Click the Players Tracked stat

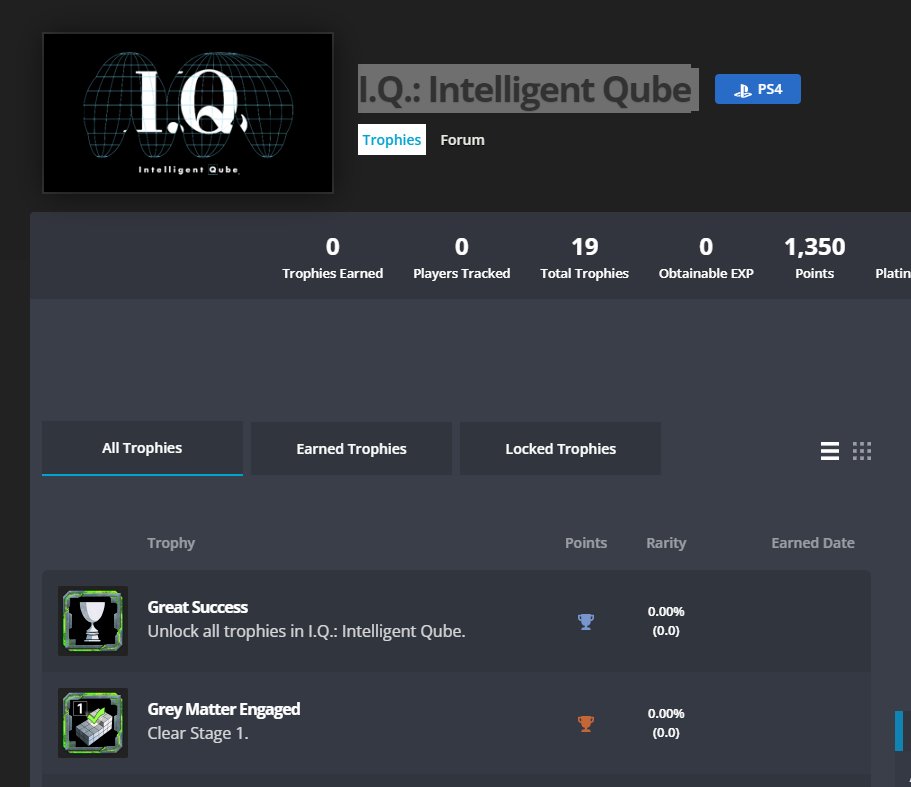pyautogui.click(x=461, y=258)
